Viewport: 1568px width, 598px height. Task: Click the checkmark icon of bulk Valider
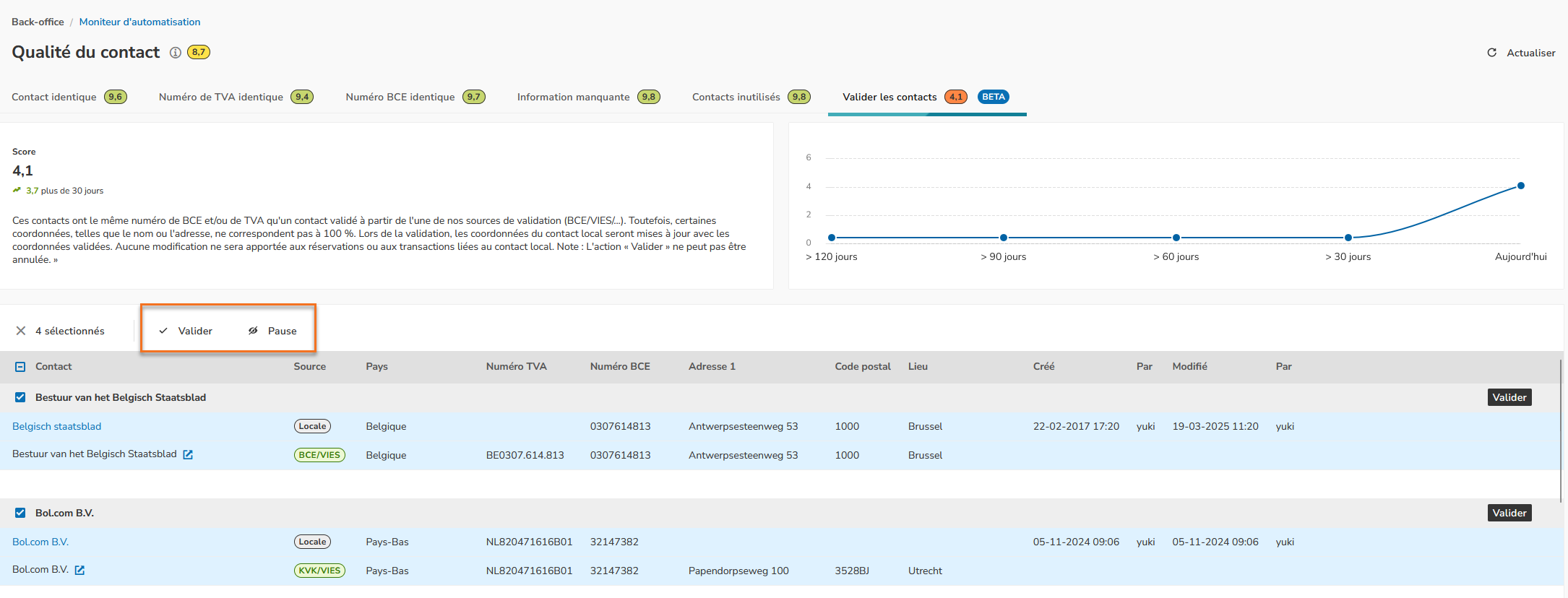pyautogui.click(x=163, y=331)
